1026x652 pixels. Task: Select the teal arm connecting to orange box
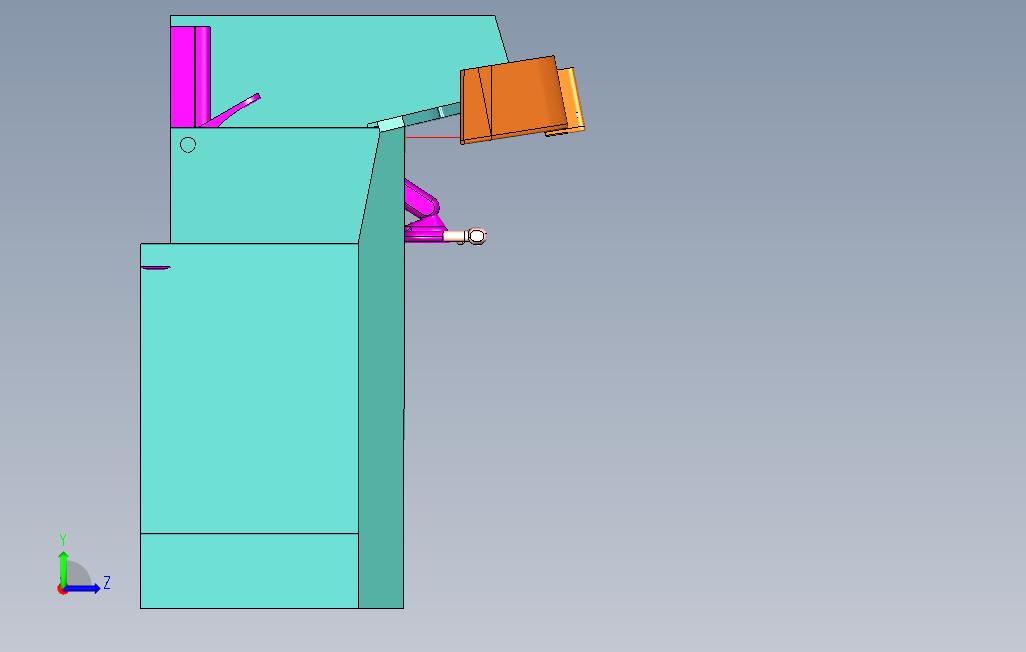[x=432, y=115]
